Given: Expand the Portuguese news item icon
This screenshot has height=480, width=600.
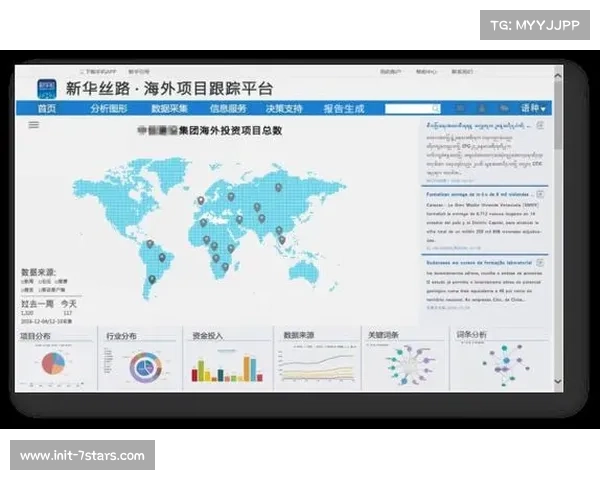Looking at the screenshot, I should click(540, 263).
